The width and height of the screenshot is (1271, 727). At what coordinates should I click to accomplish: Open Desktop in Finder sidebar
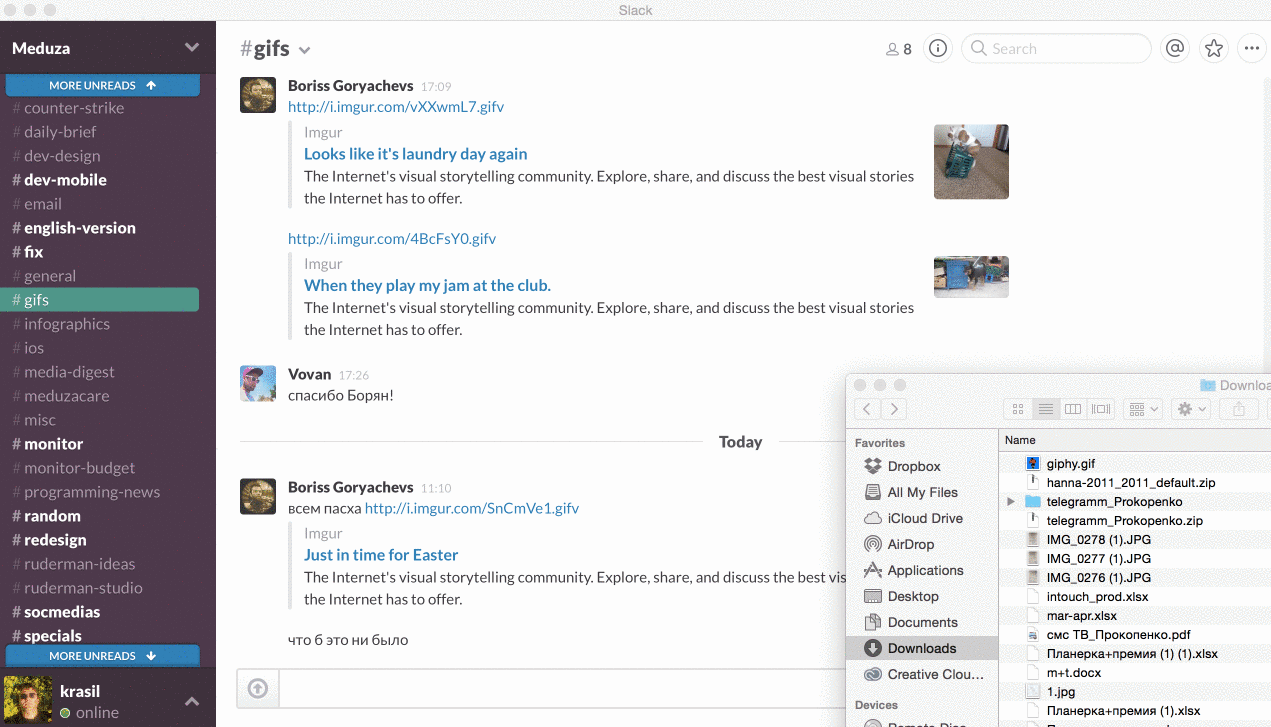[913, 596]
